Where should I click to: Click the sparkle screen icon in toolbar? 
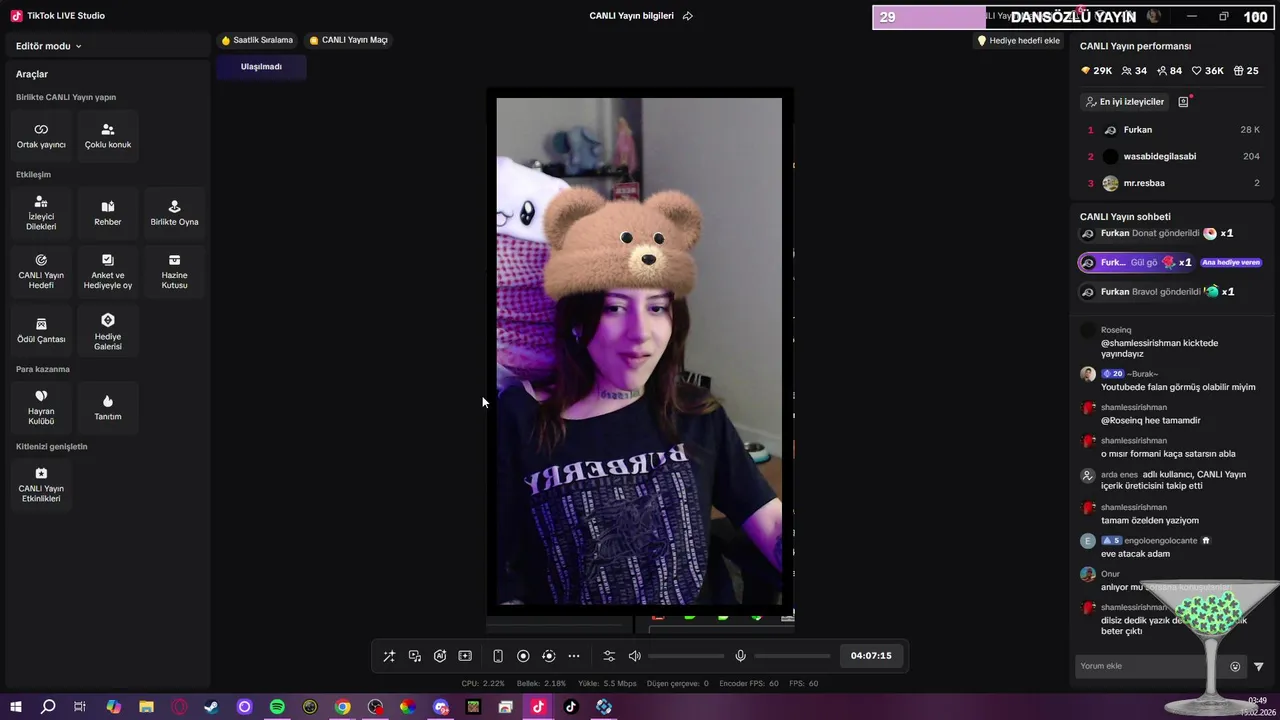click(x=465, y=656)
